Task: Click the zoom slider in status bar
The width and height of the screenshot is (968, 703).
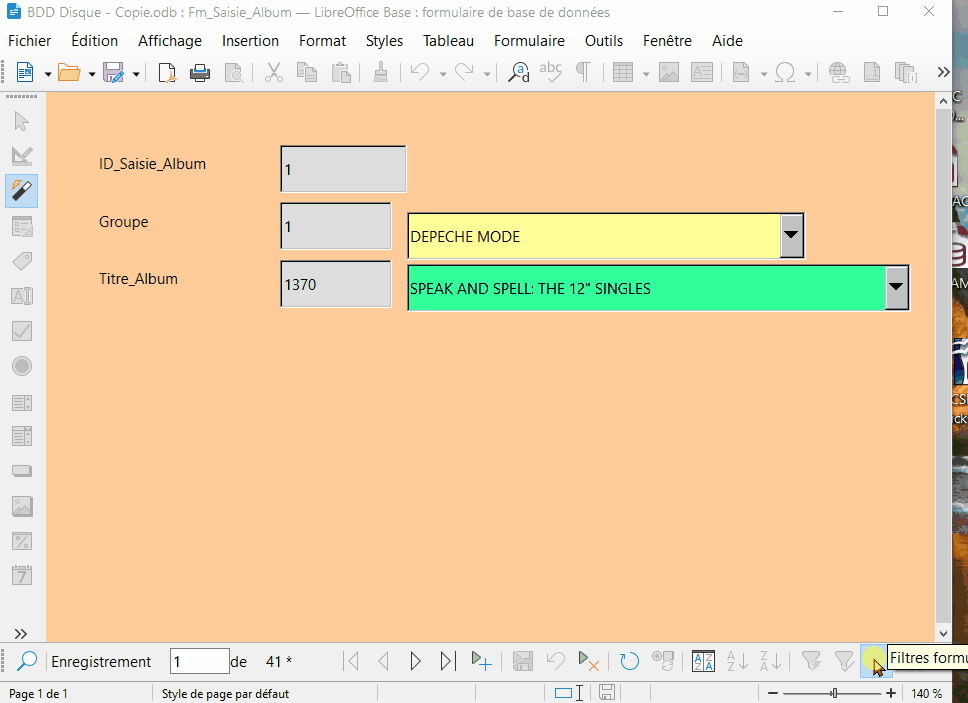Action: [x=834, y=693]
